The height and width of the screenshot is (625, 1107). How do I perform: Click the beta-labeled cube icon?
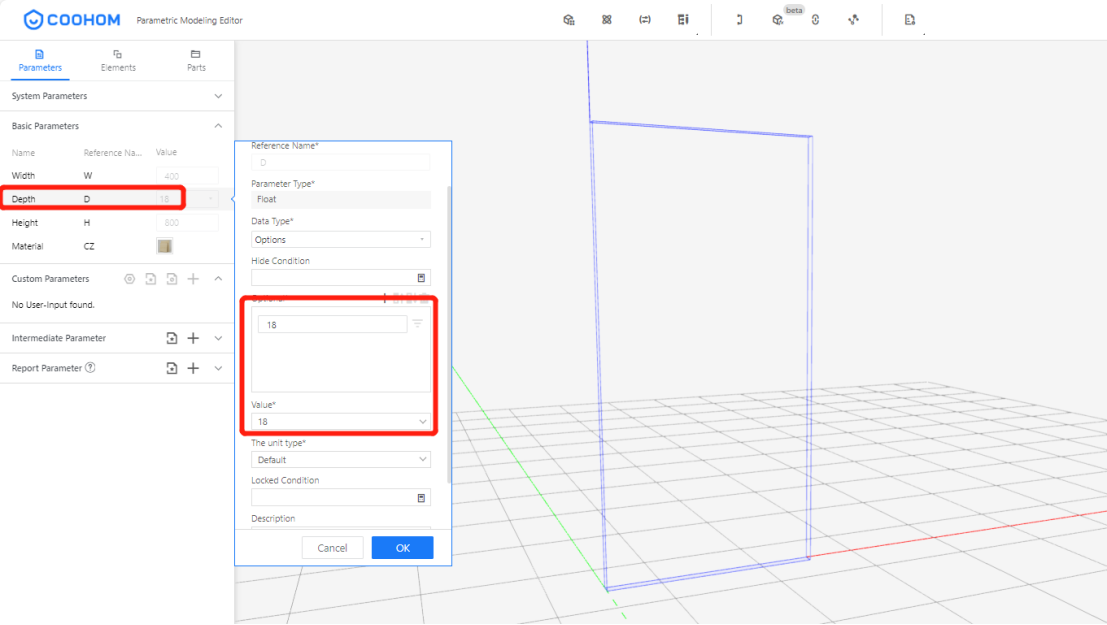(x=778, y=20)
